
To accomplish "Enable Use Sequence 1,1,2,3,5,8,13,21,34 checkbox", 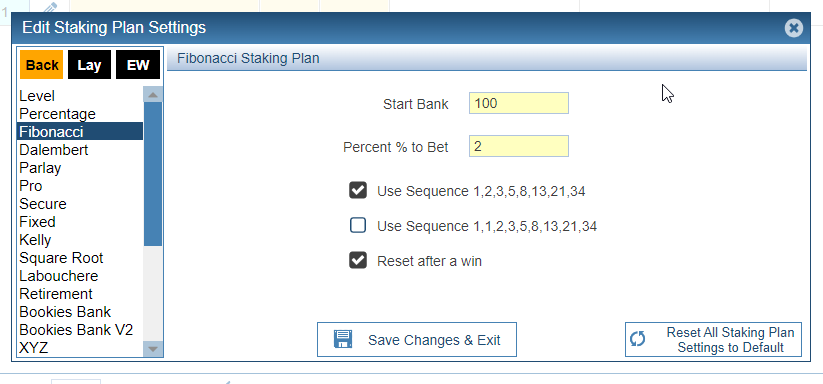I will 358,226.
